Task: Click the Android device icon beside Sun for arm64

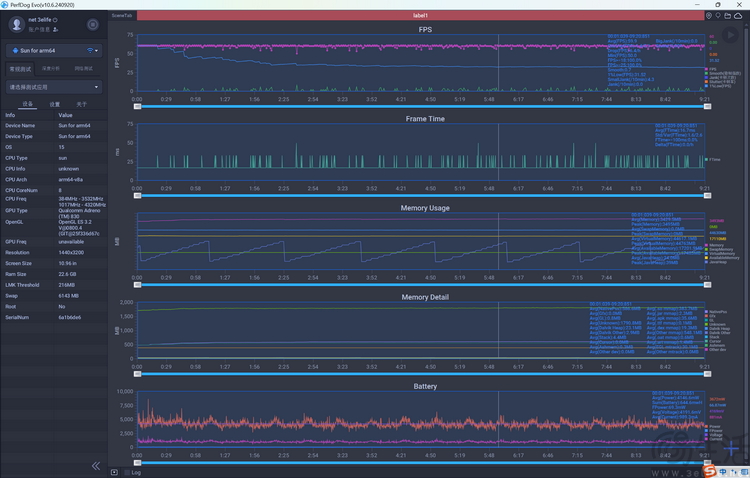Action: click(15, 51)
